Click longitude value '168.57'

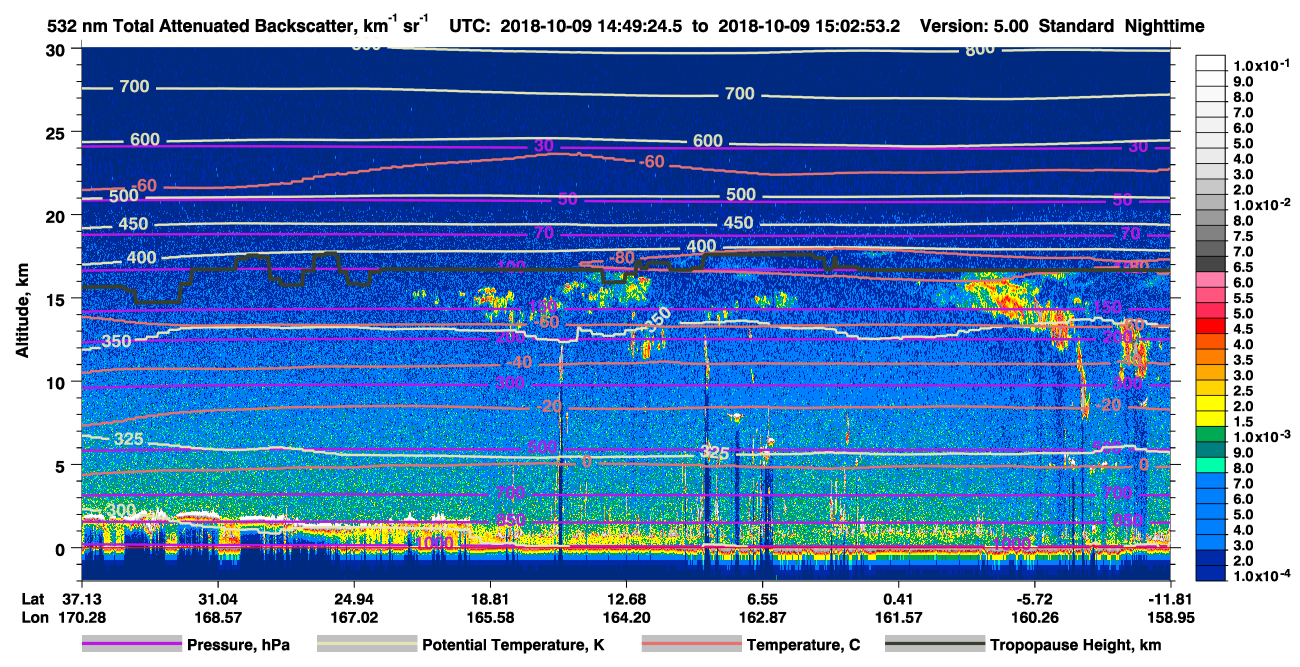pyautogui.click(x=217, y=617)
